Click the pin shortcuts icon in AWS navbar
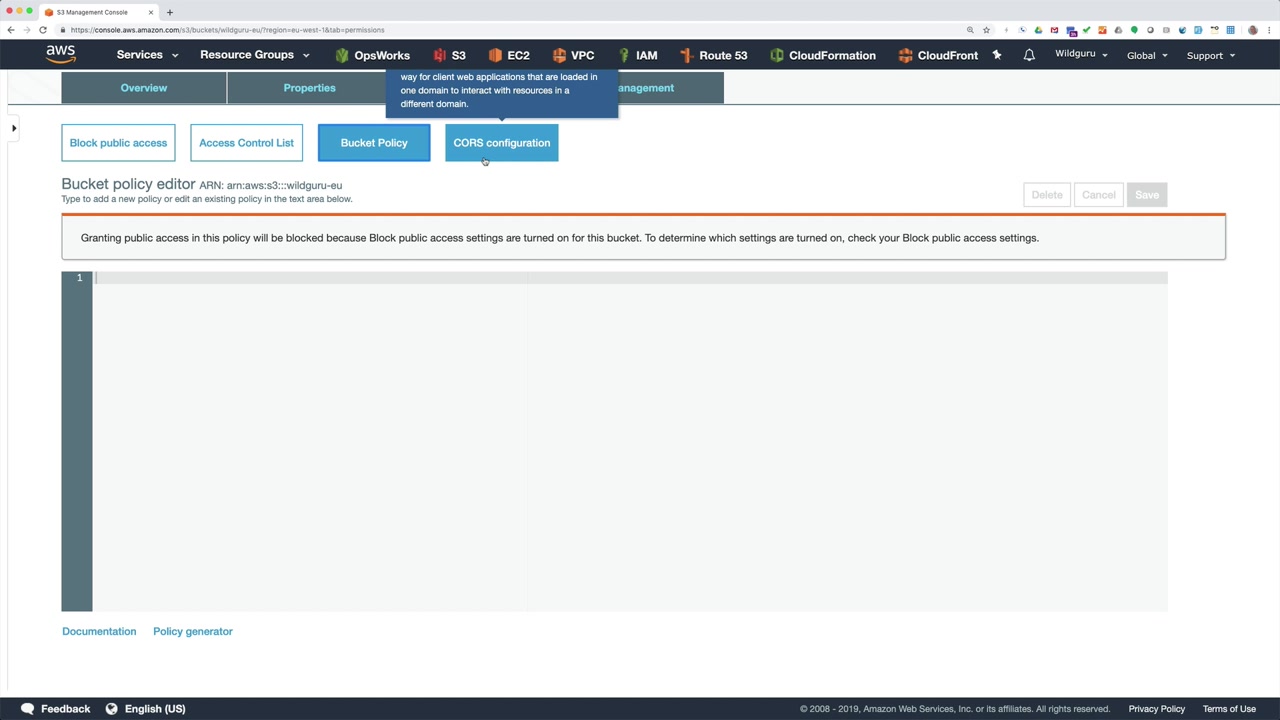This screenshot has width=1280, height=720. tap(997, 55)
